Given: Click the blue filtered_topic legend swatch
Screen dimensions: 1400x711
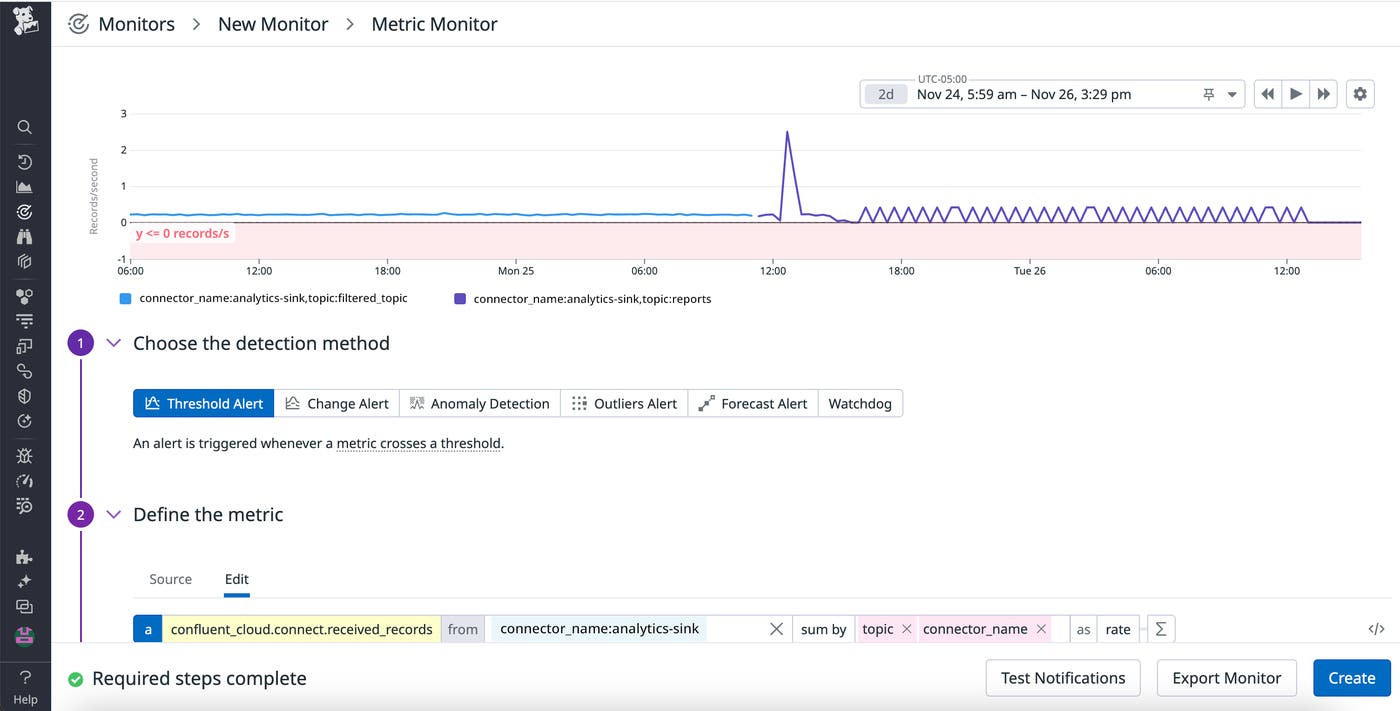Looking at the screenshot, I should click(125, 298).
